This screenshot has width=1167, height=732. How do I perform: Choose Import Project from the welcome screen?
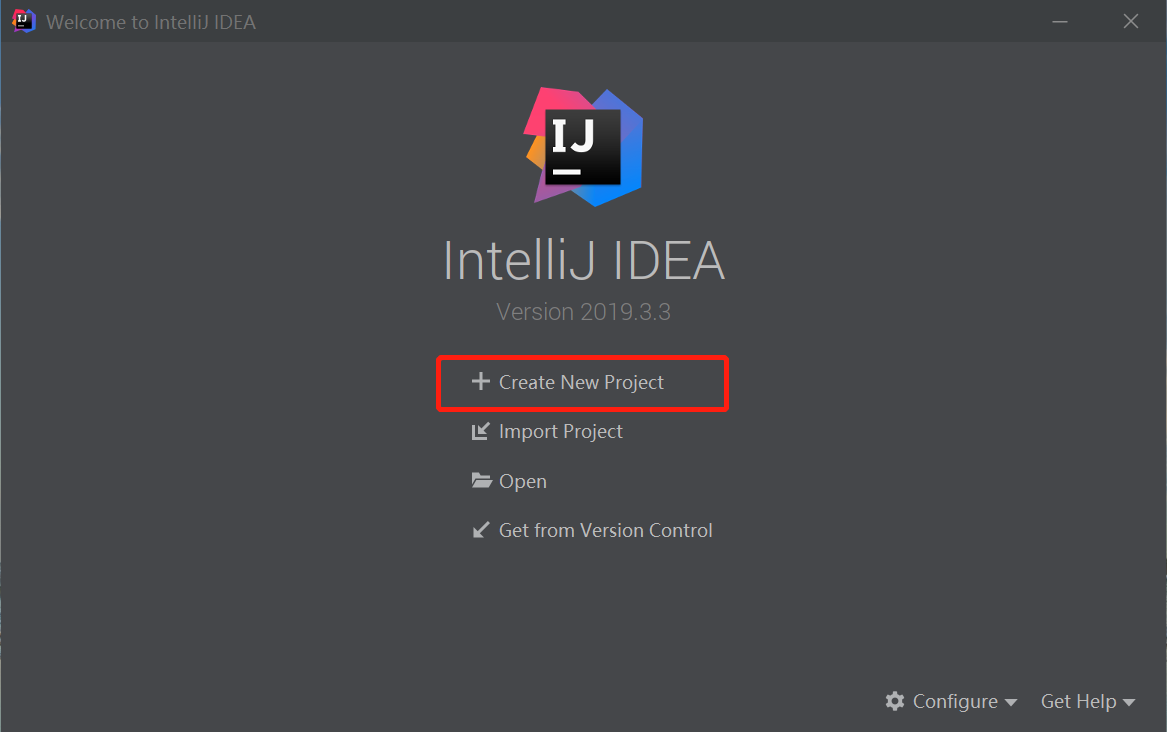561,431
